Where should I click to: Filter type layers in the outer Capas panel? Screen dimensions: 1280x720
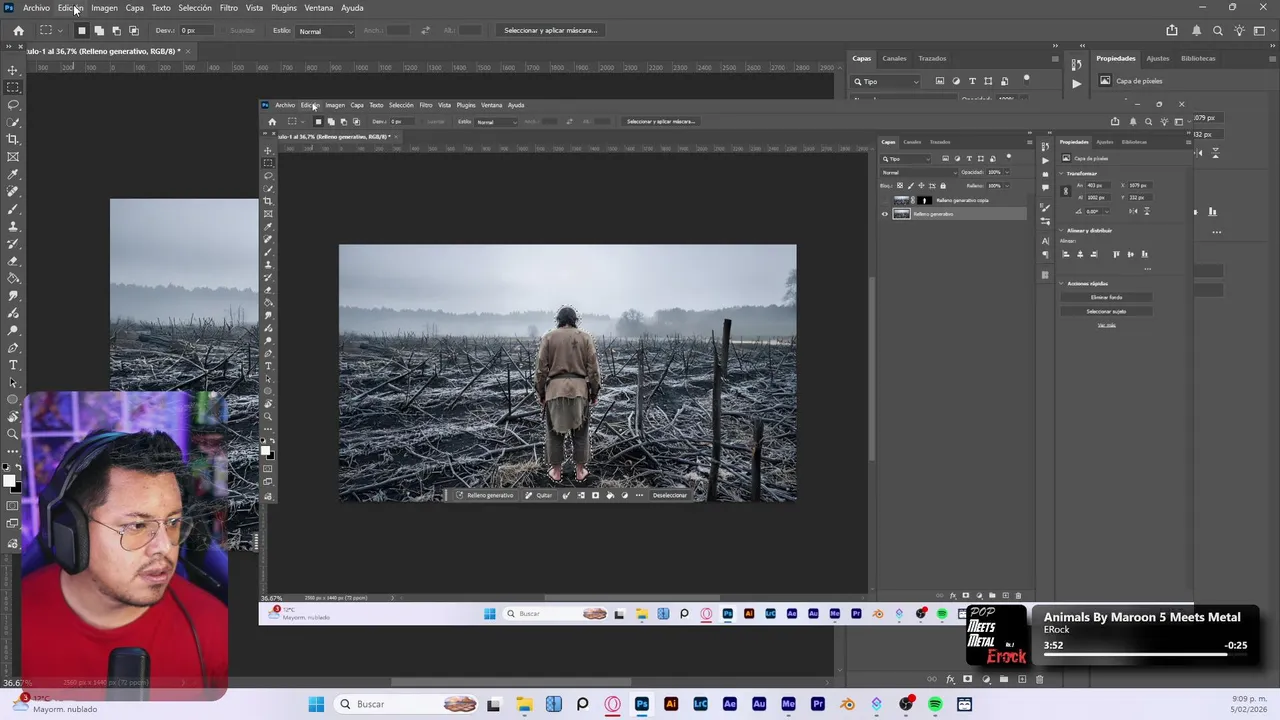[x=972, y=81]
